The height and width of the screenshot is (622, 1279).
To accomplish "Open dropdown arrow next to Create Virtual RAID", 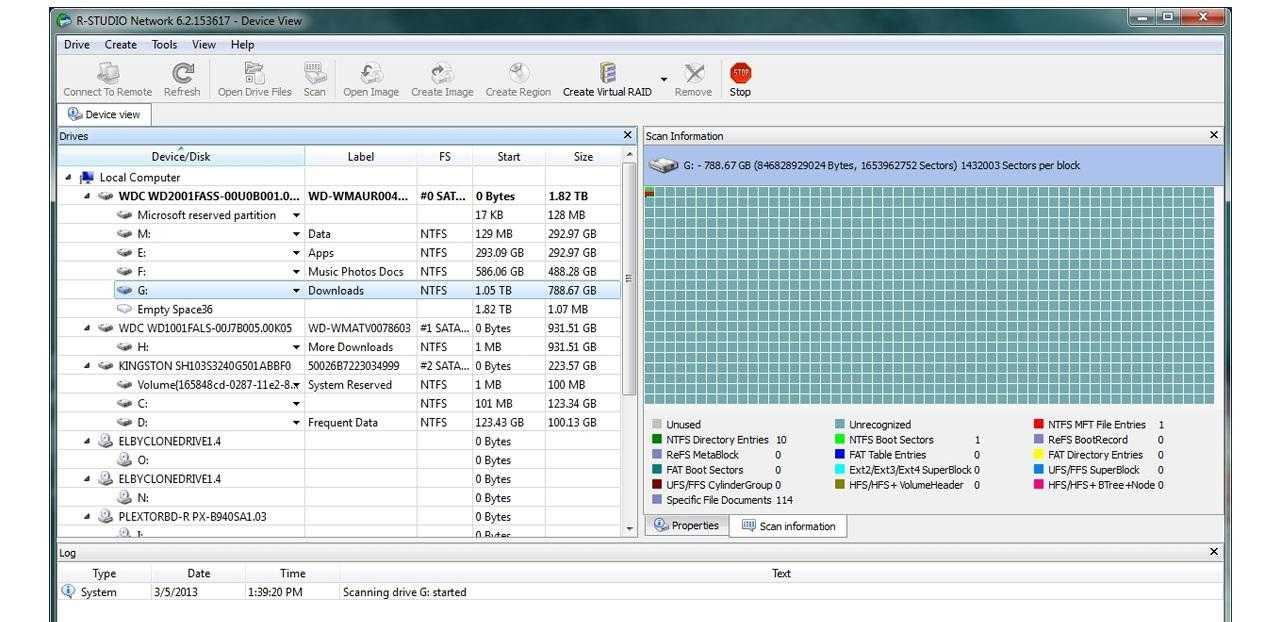I will tap(663, 80).
